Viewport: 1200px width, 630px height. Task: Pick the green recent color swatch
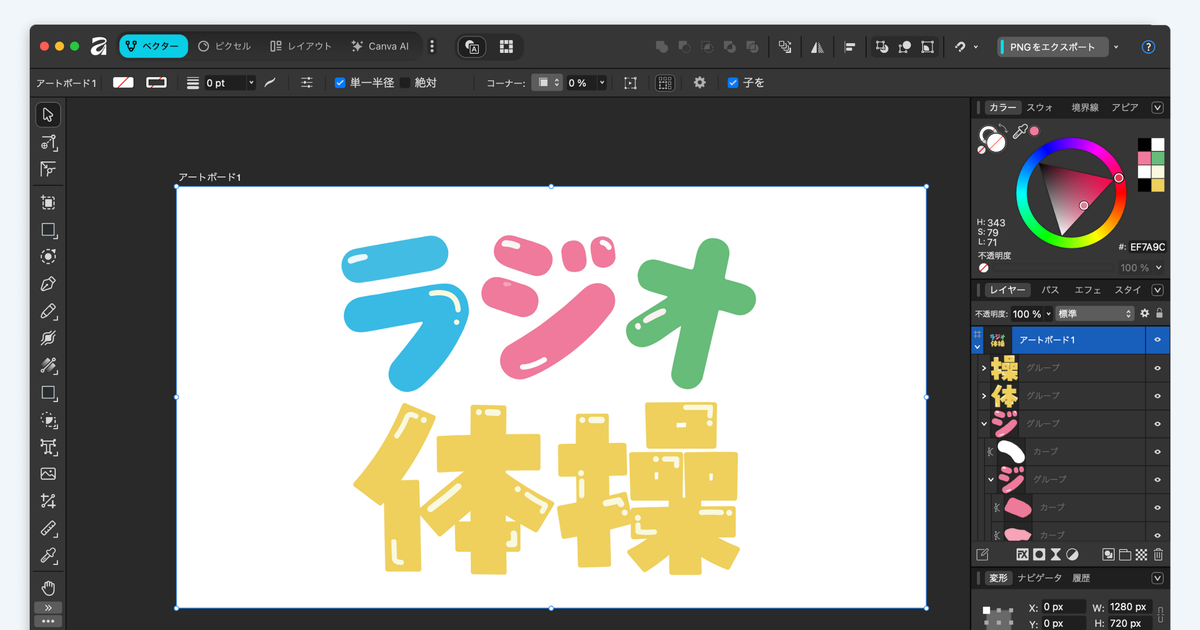[1158, 158]
